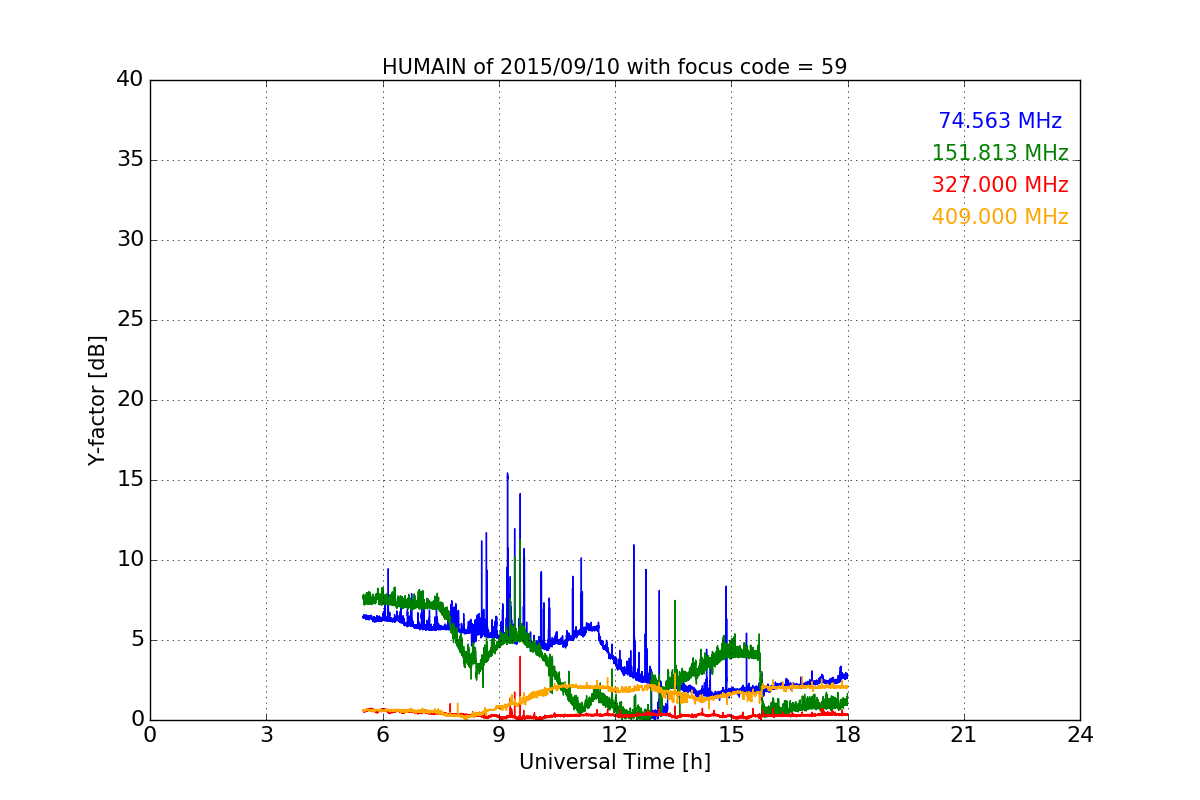Click the x-axis tick label 12

pyautogui.click(x=615, y=735)
